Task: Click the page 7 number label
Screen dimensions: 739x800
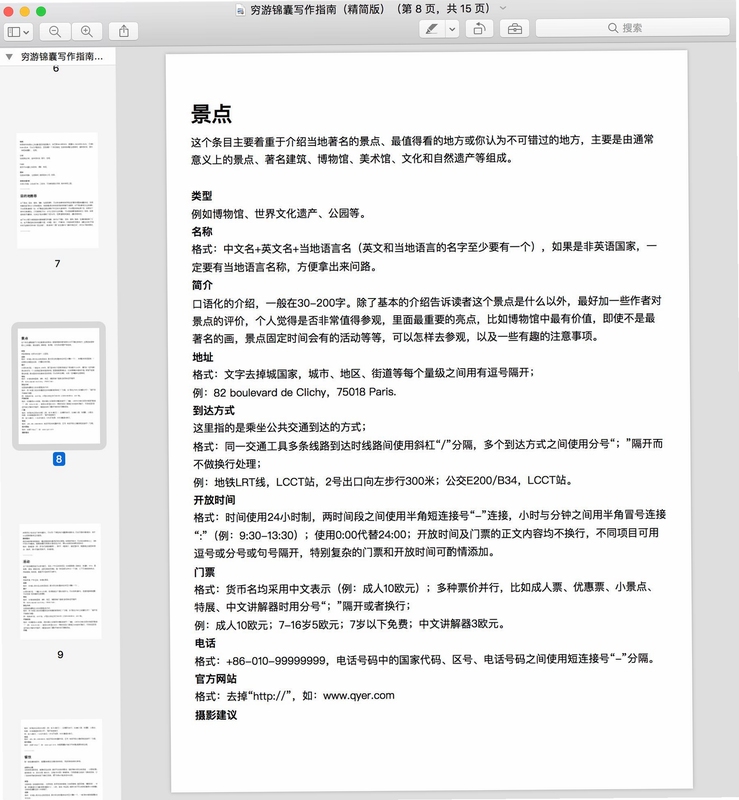Action: (x=57, y=264)
